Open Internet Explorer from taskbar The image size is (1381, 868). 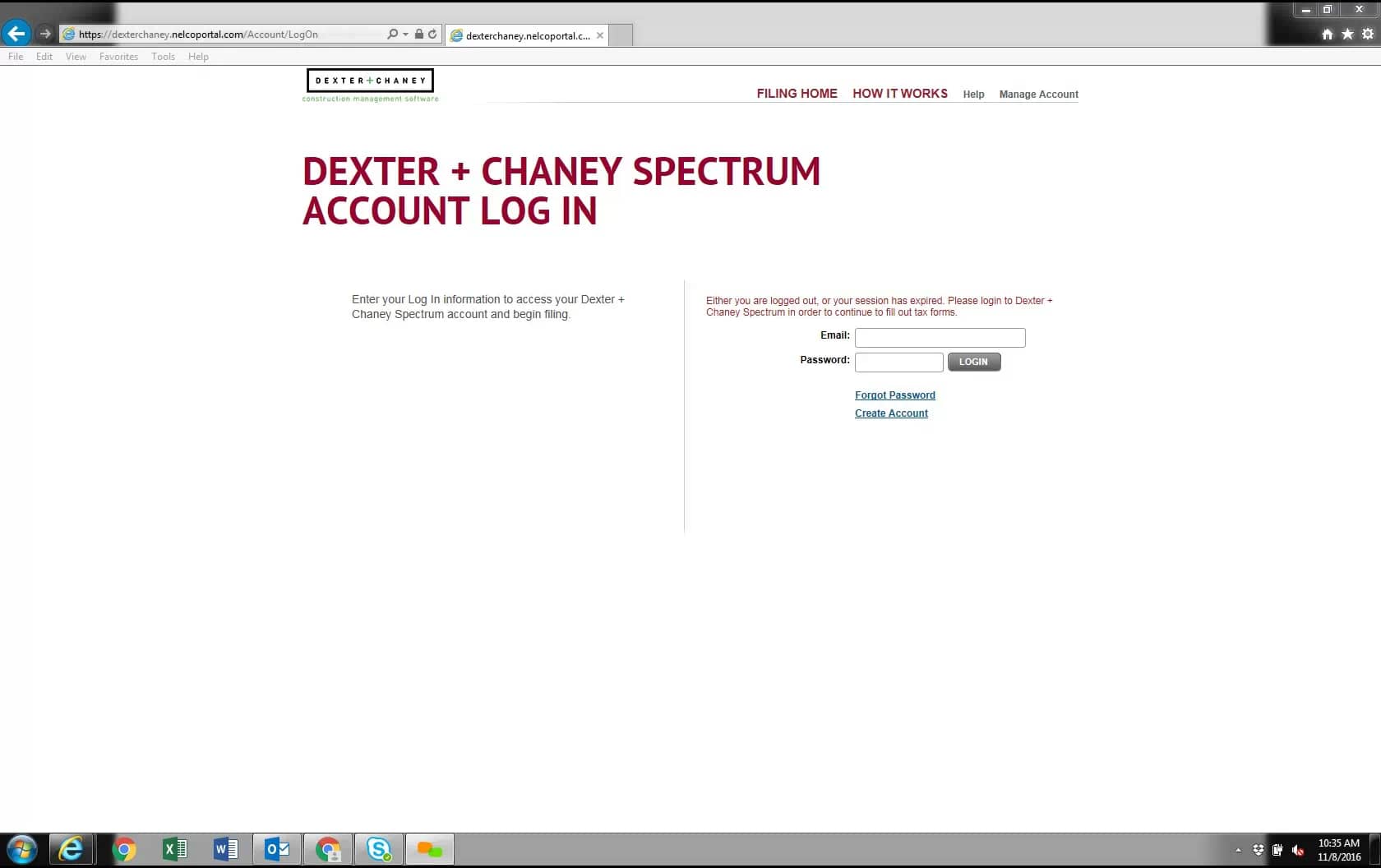[71, 849]
